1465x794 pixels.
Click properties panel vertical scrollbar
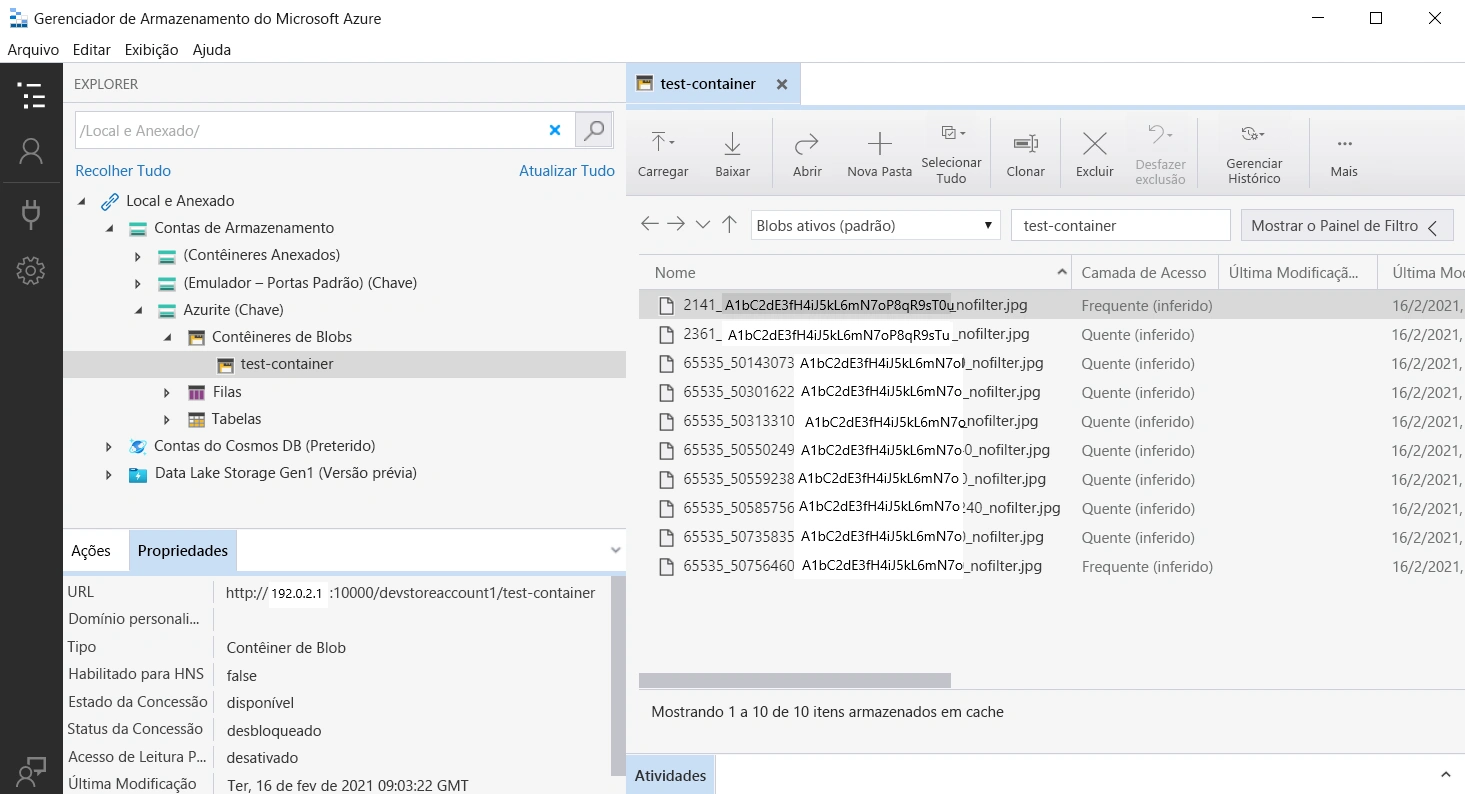point(619,676)
